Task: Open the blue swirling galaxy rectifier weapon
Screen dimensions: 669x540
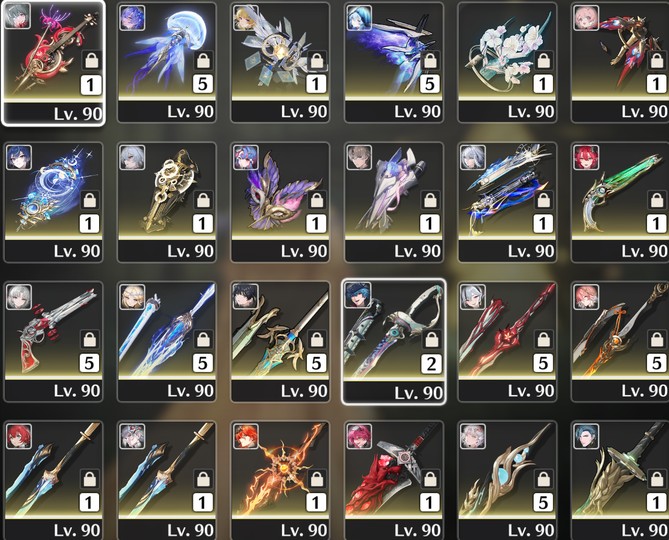Action: 53,202
